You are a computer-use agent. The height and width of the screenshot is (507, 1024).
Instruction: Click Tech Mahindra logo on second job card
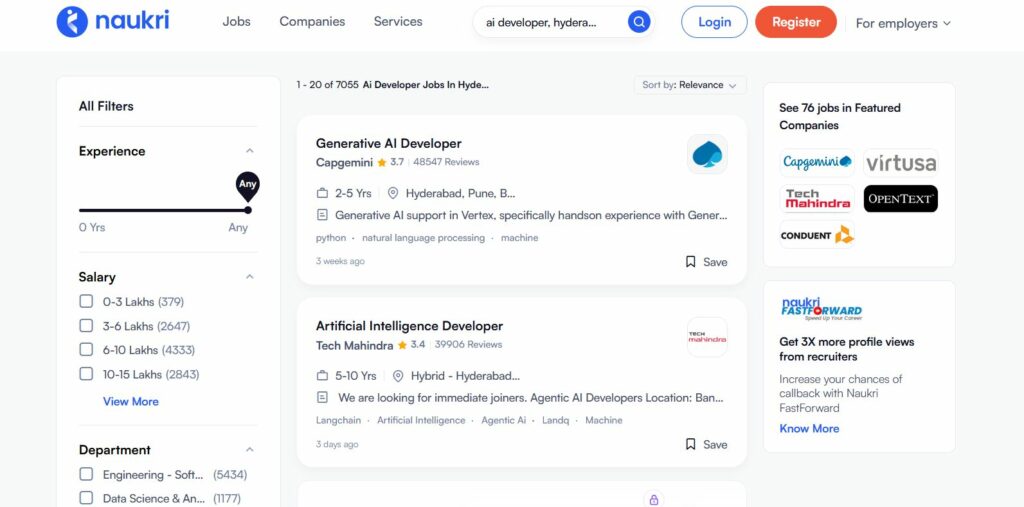[x=707, y=337]
